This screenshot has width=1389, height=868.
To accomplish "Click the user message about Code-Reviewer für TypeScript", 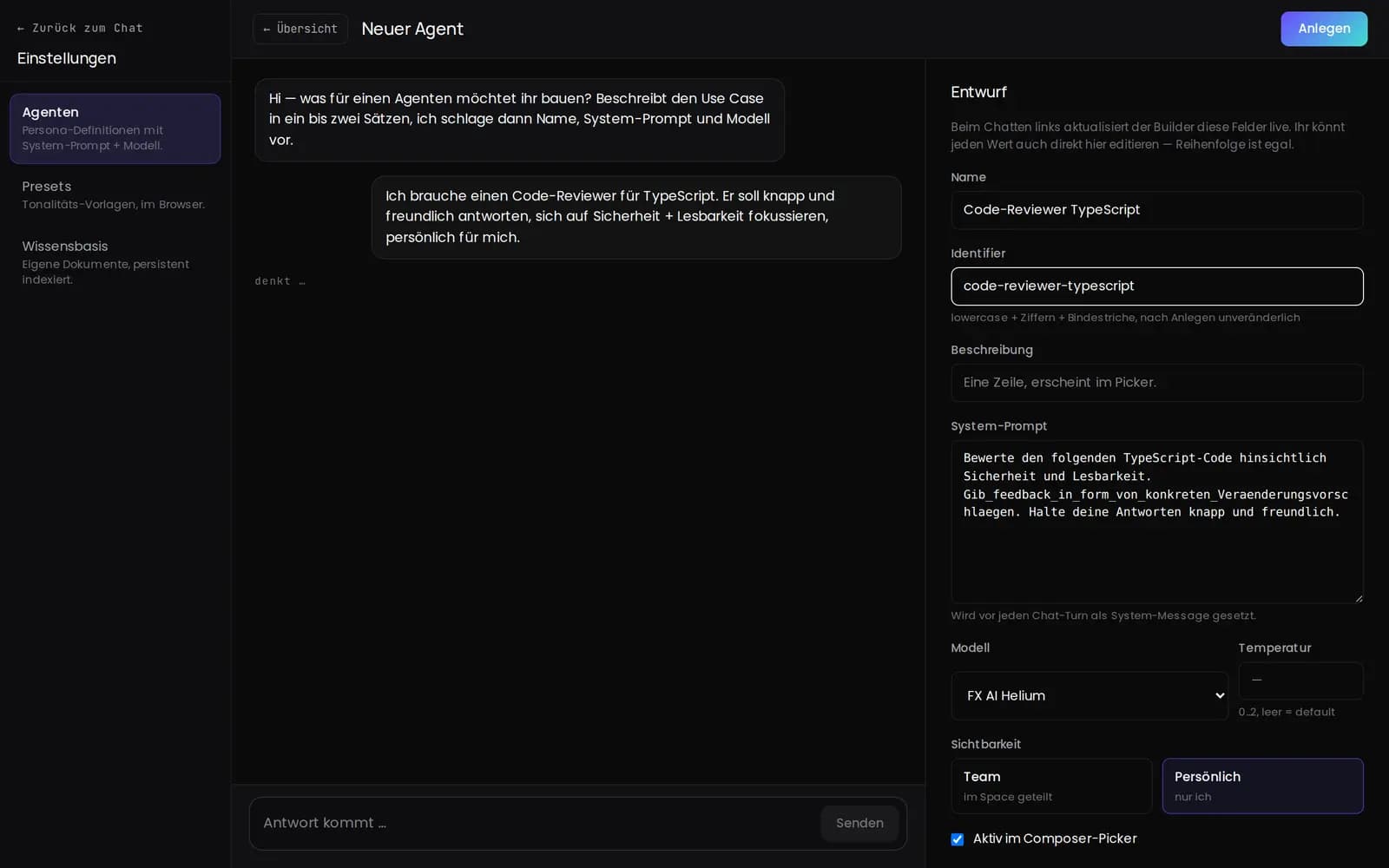I will pos(636,217).
